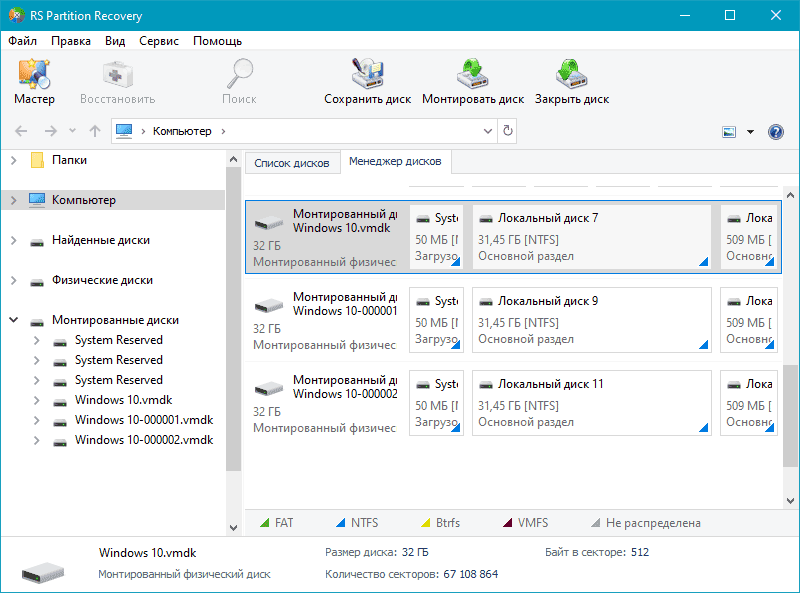Expand Windows 10.vmdk tree node
Screen dimensions: 800x593
(x=36, y=400)
